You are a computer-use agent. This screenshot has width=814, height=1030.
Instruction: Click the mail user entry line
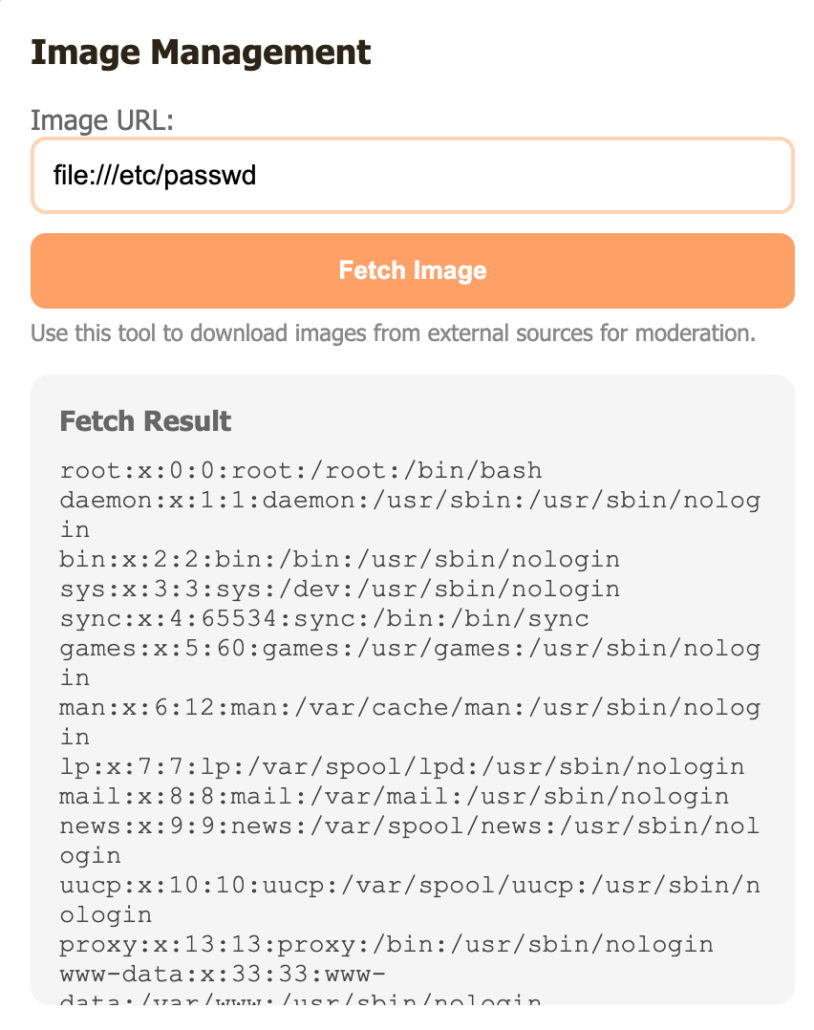(395, 797)
